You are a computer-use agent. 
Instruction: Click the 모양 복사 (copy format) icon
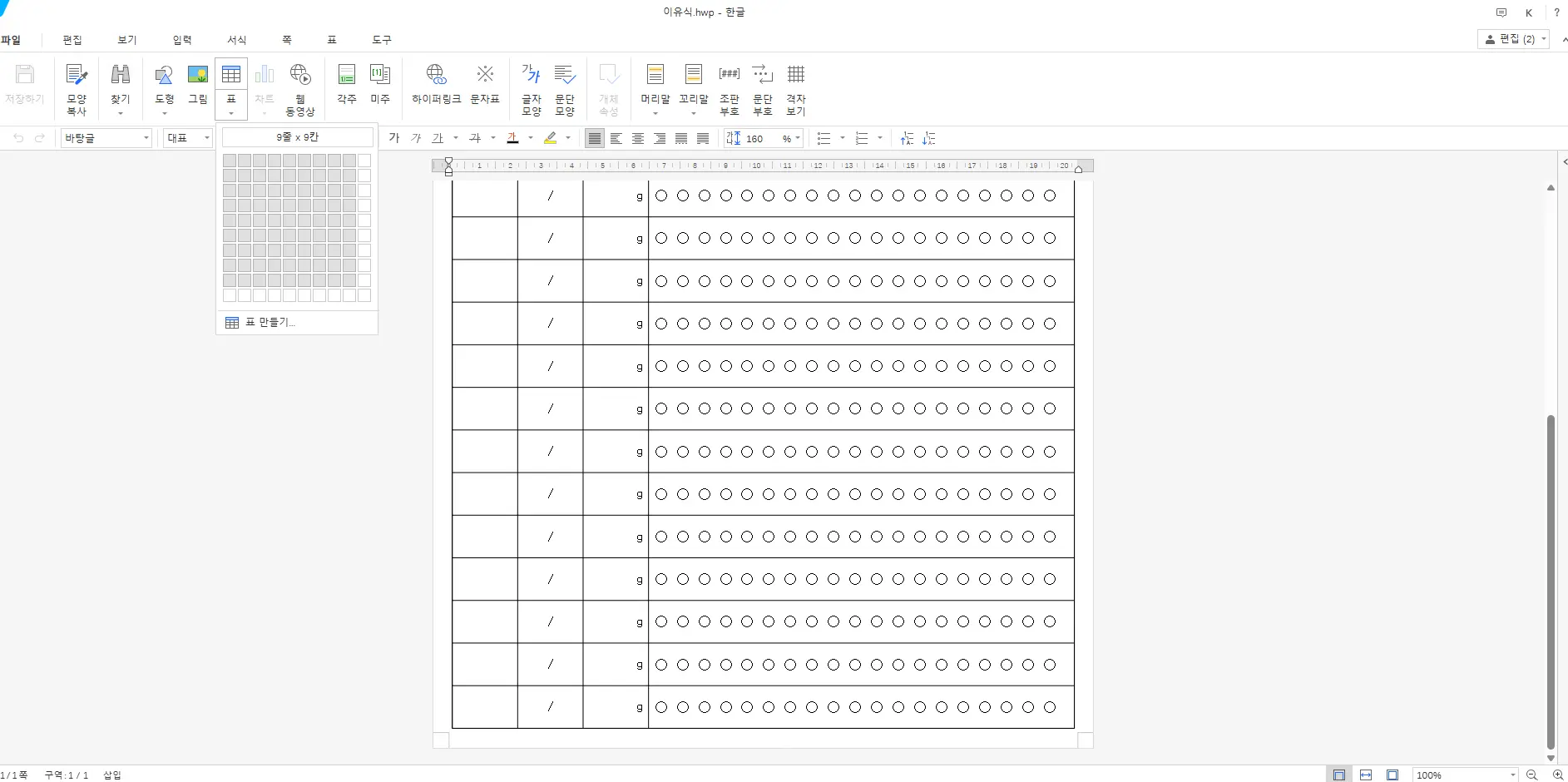[77, 87]
